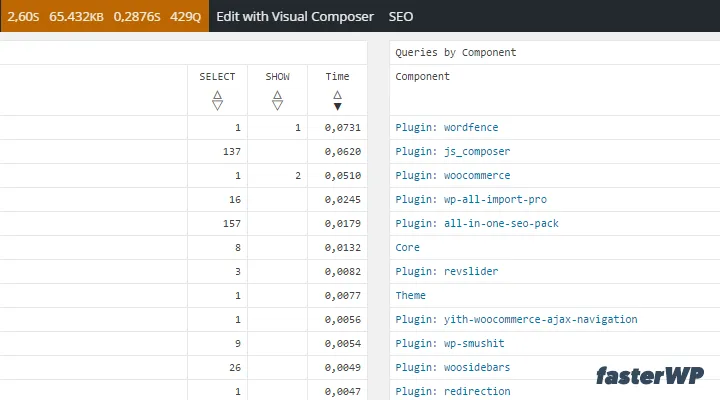Select time value 0,0179 in table
This screenshot has width=720, height=400.
343,224
